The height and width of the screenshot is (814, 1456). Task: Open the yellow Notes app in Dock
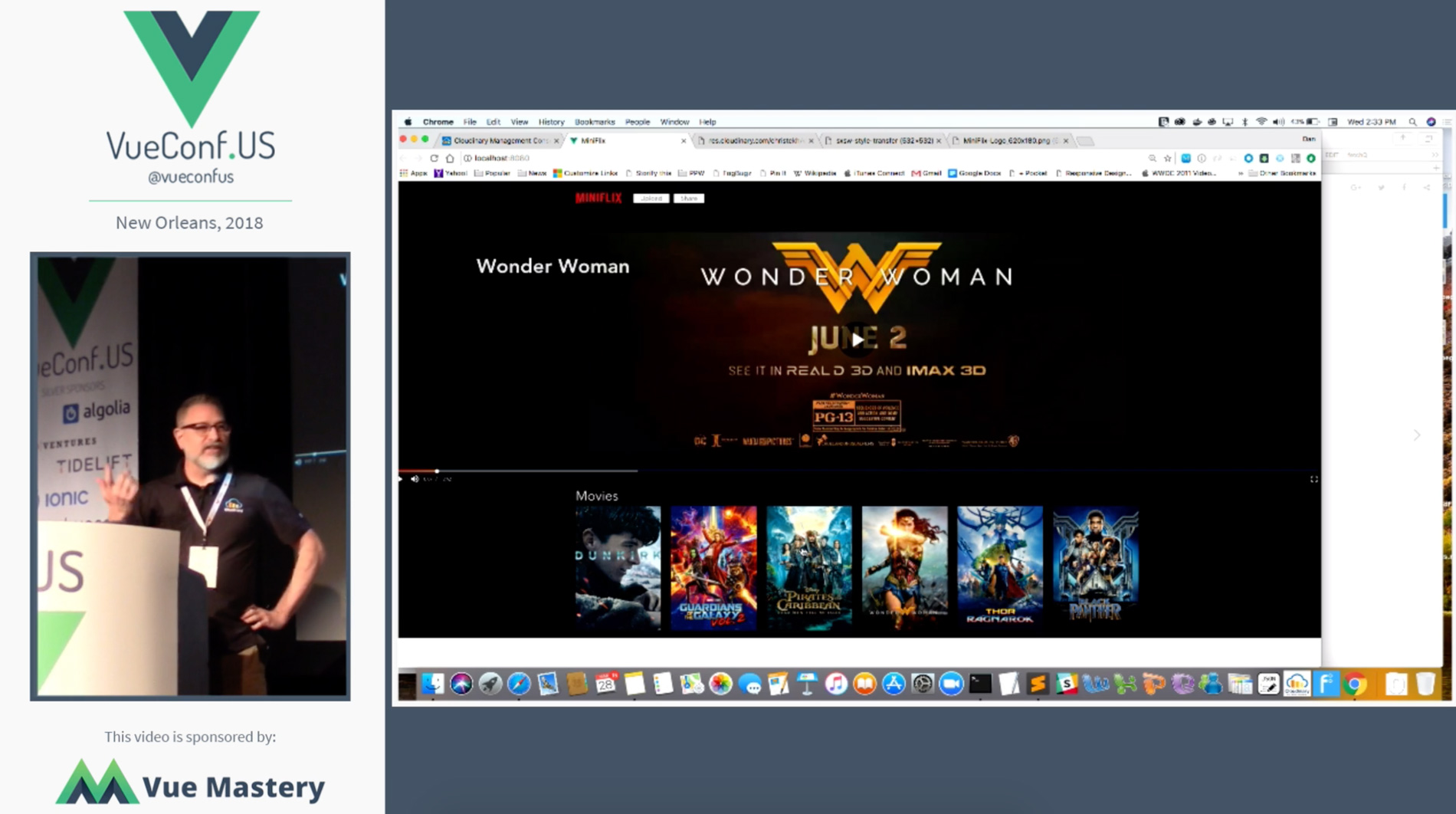[635, 684]
